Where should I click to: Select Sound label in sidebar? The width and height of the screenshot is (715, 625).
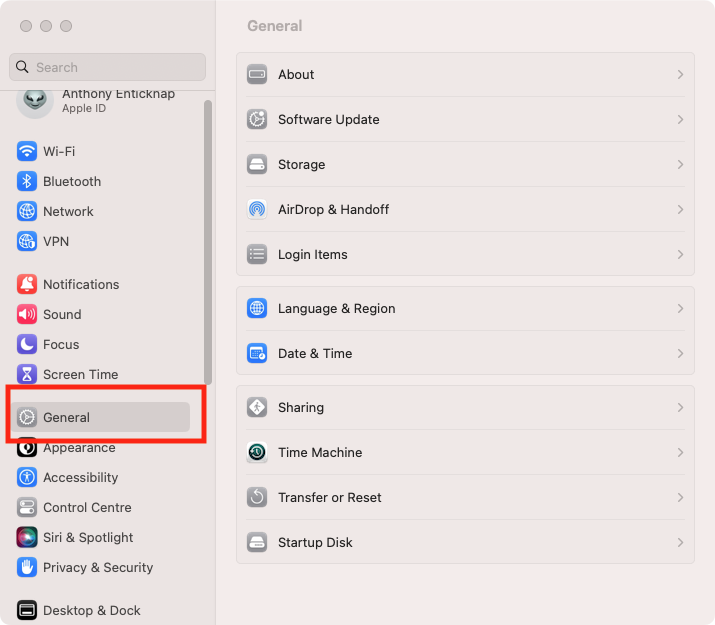tap(62, 315)
